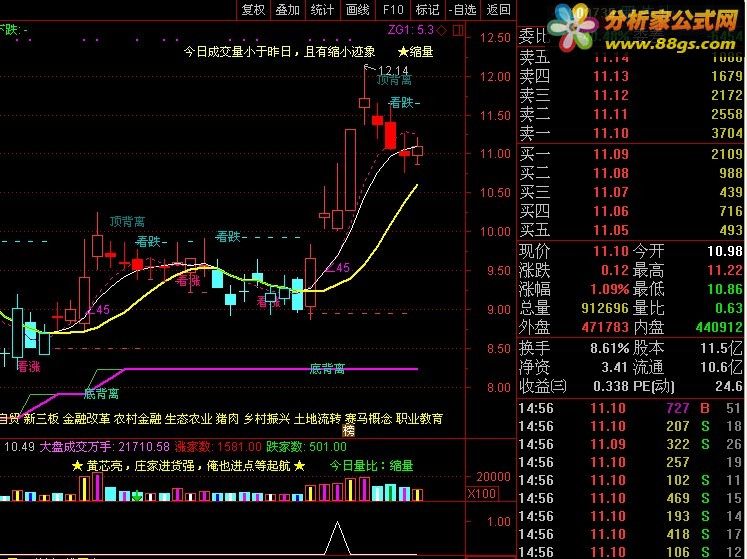Select the 买四 11.06 bid row

631,211
